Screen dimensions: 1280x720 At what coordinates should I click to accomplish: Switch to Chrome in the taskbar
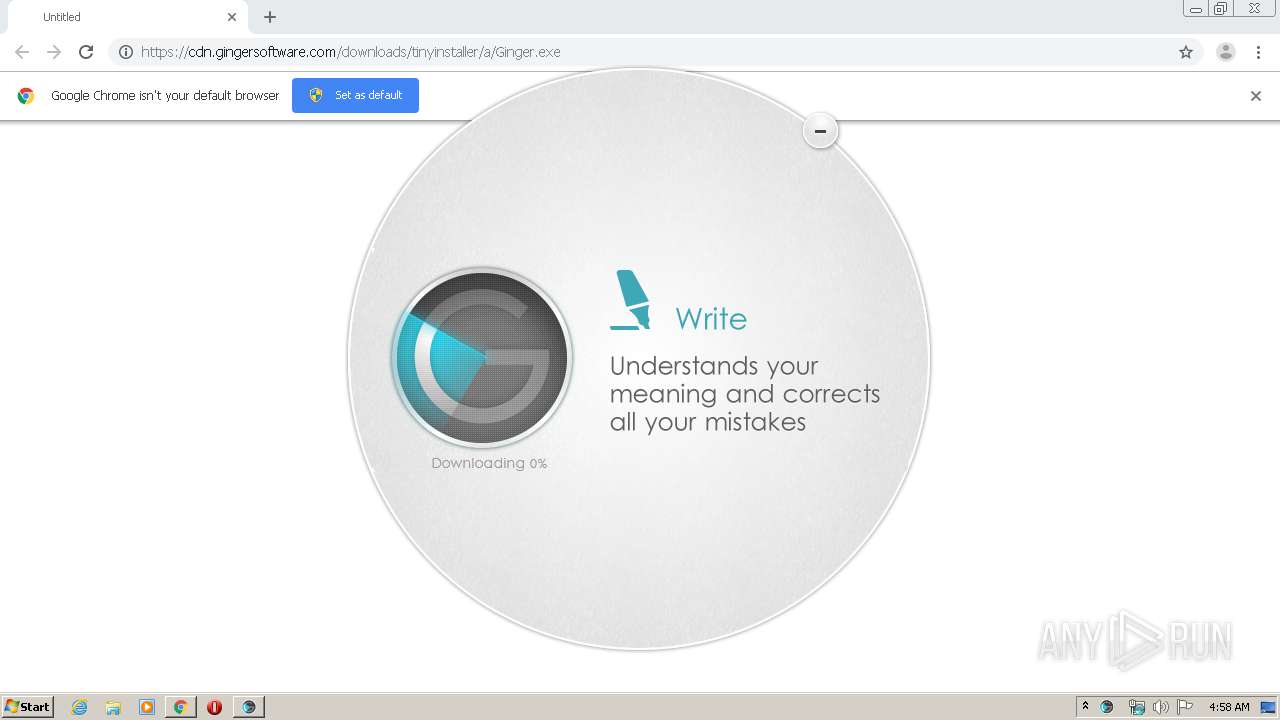coord(180,707)
